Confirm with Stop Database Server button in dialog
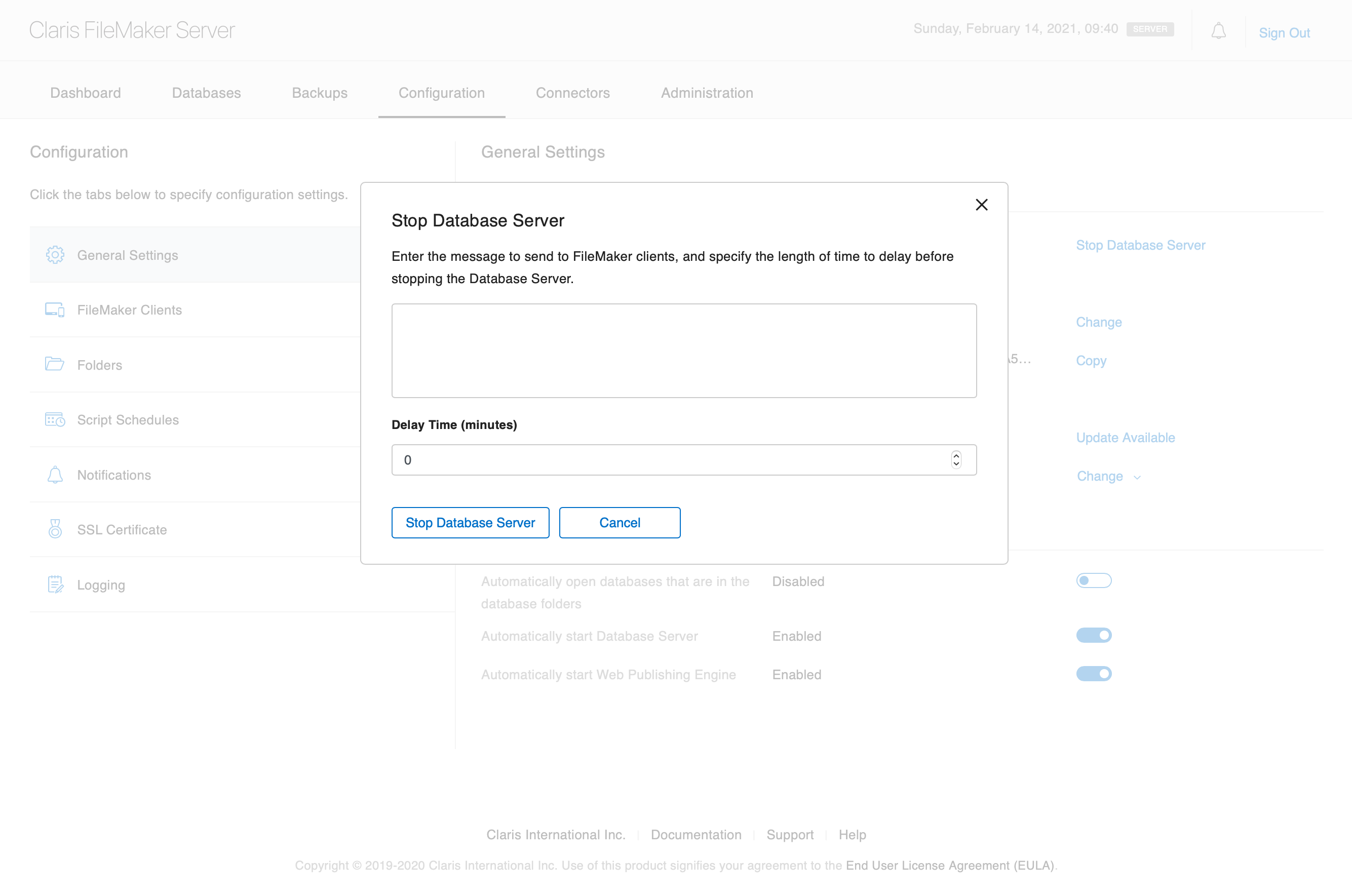 [x=470, y=522]
